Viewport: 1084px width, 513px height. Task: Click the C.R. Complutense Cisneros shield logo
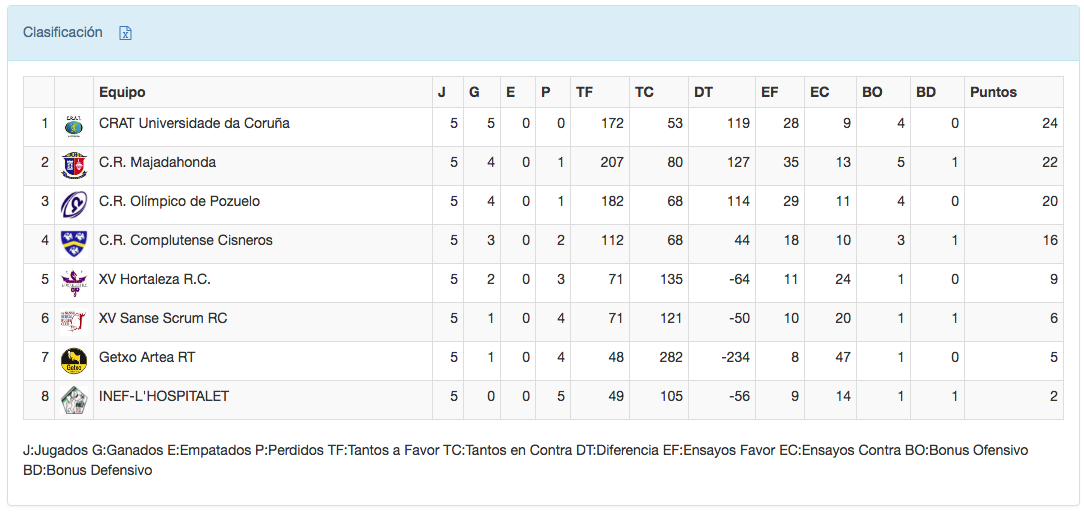point(73,242)
